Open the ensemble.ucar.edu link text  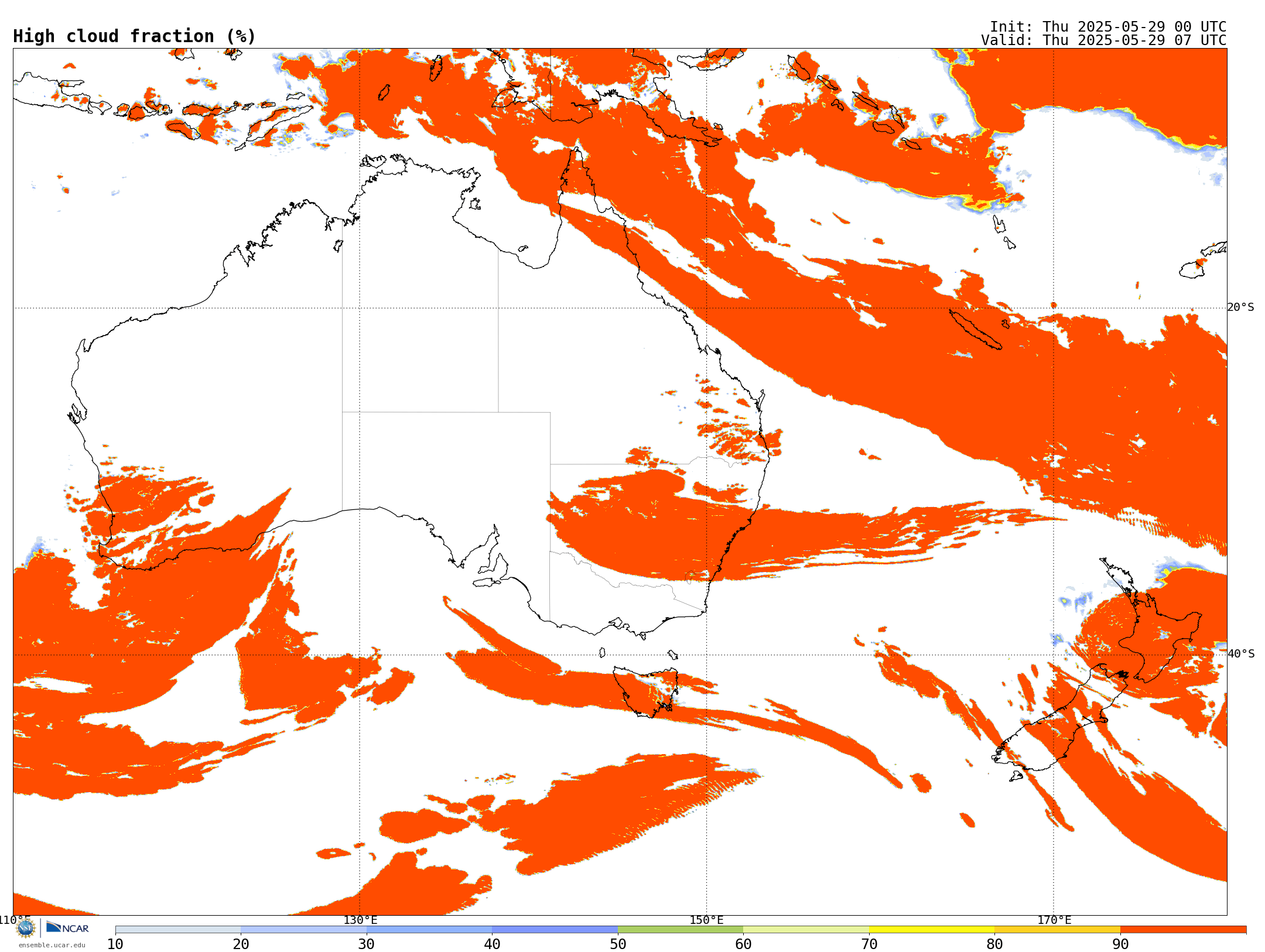tap(52, 945)
